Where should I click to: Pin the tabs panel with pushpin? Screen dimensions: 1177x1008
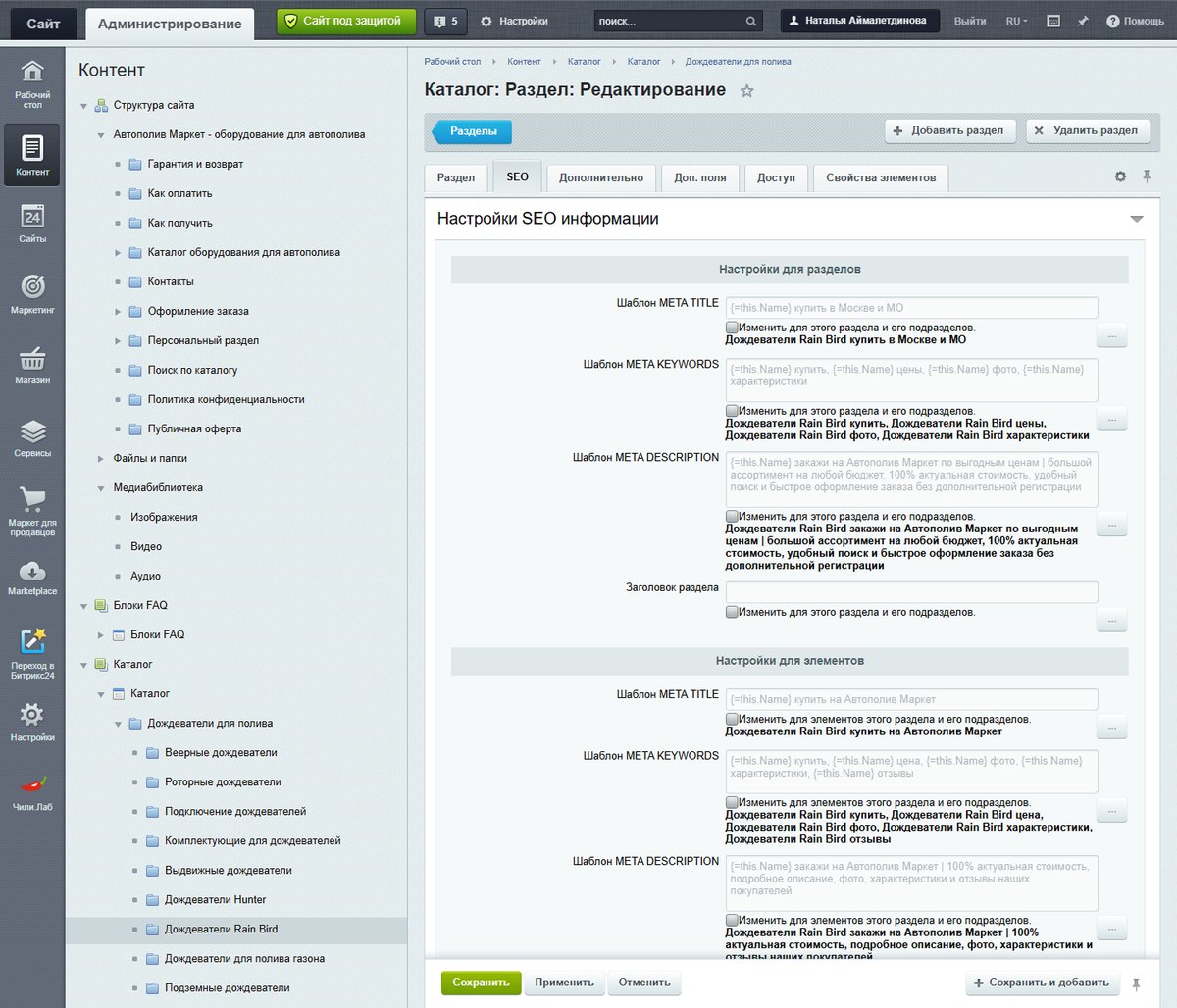(x=1146, y=176)
